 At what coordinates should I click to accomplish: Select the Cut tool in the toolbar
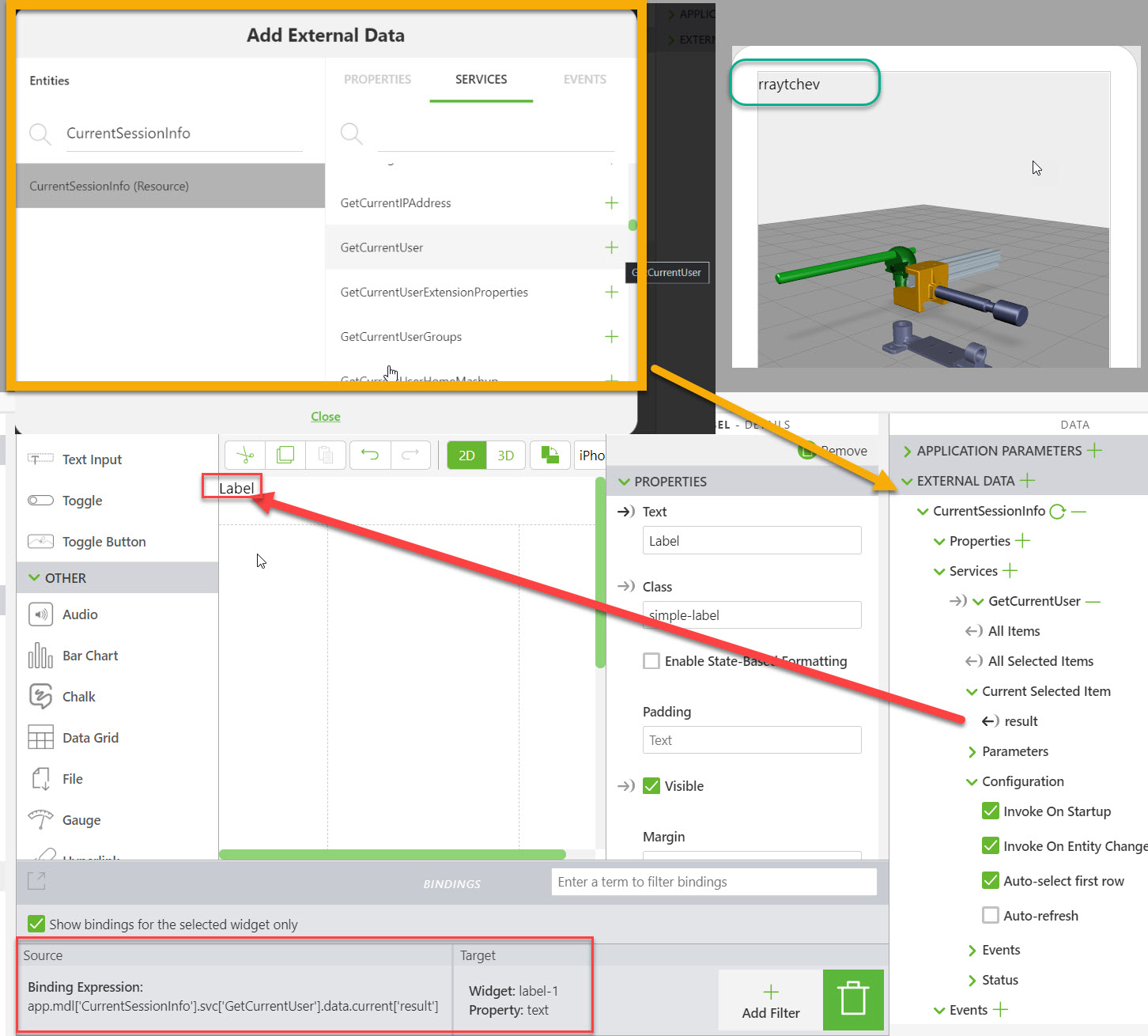pyautogui.click(x=245, y=455)
